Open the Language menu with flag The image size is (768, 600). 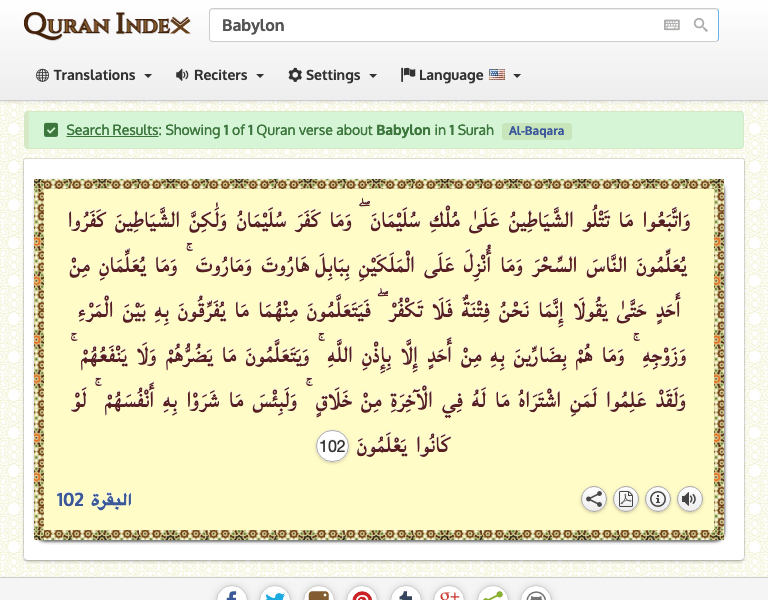[x=460, y=75]
